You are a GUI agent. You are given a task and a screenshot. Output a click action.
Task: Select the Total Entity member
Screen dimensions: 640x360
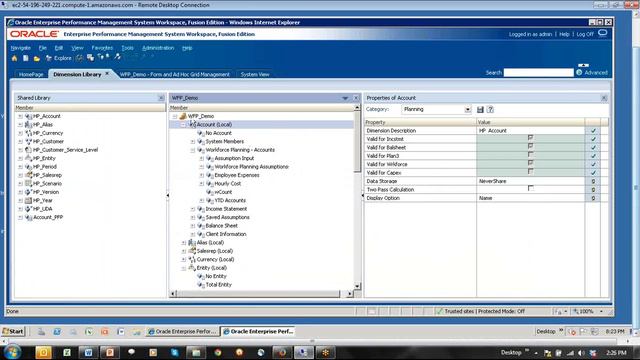point(218,285)
